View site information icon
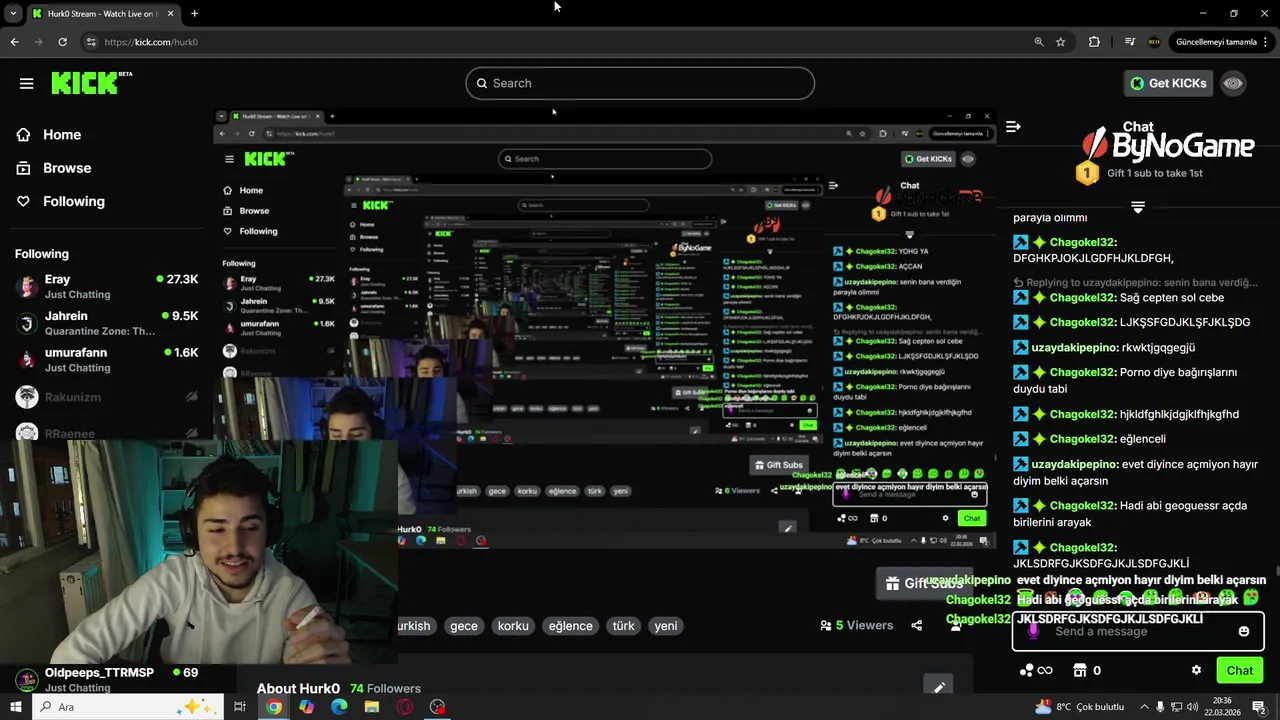Image resolution: width=1280 pixels, height=720 pixels. point(91,42)
